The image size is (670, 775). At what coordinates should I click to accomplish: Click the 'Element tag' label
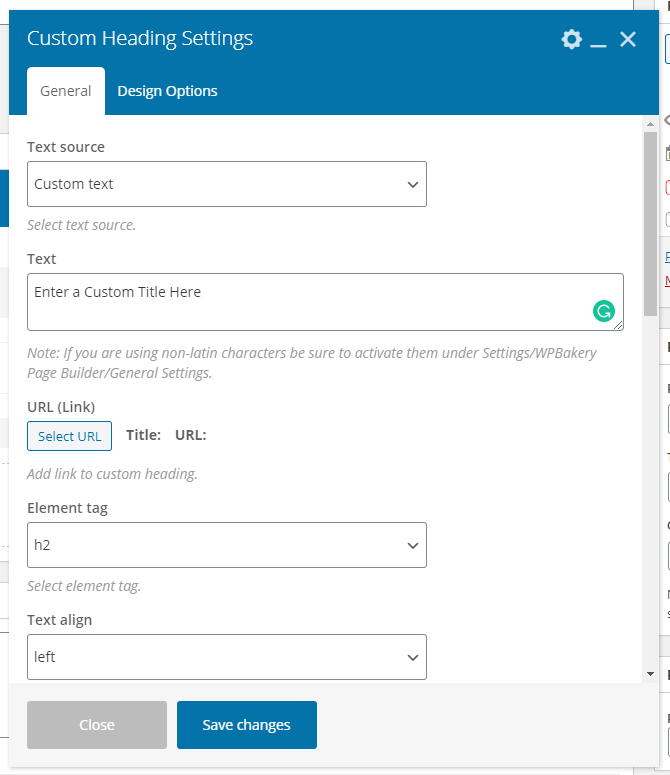(x=67, y=508)
